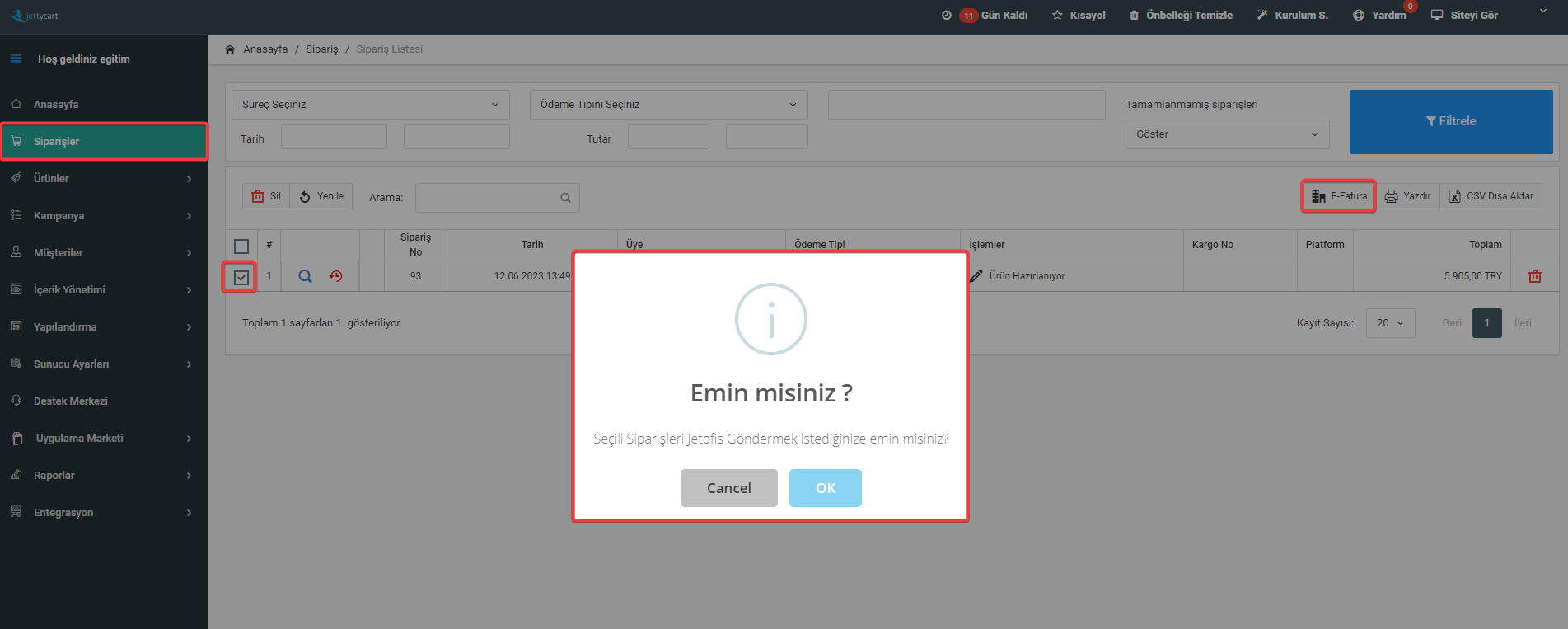Click Önbelleği Temizle to clear cache

click(1181, 16)
